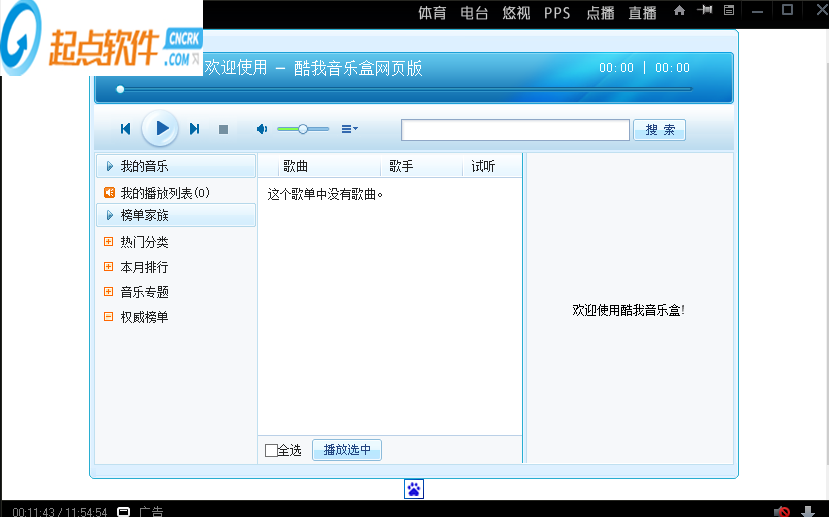Viewport: 829px width, 517px height.
Task: Expand the 我的音乐 section
Action: 176,166
